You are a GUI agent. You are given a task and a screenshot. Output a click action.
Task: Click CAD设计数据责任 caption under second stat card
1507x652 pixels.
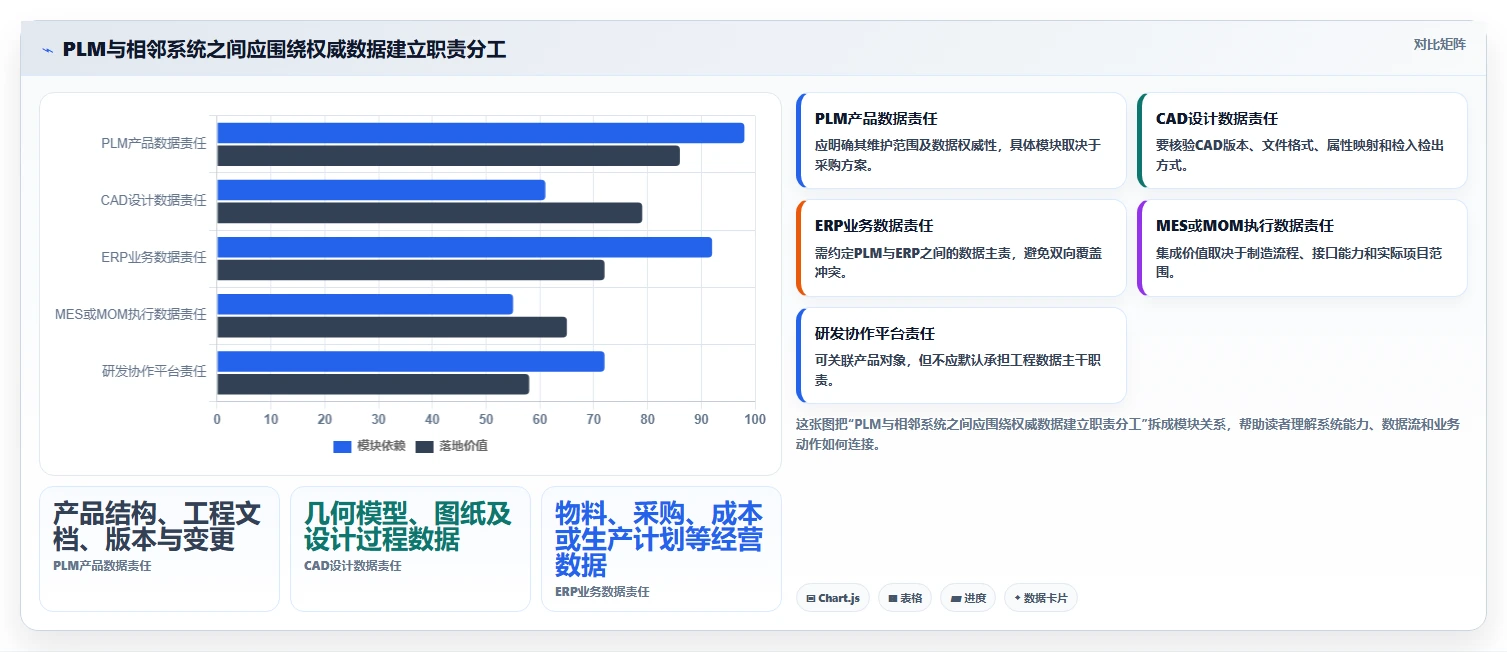[353, 566]
